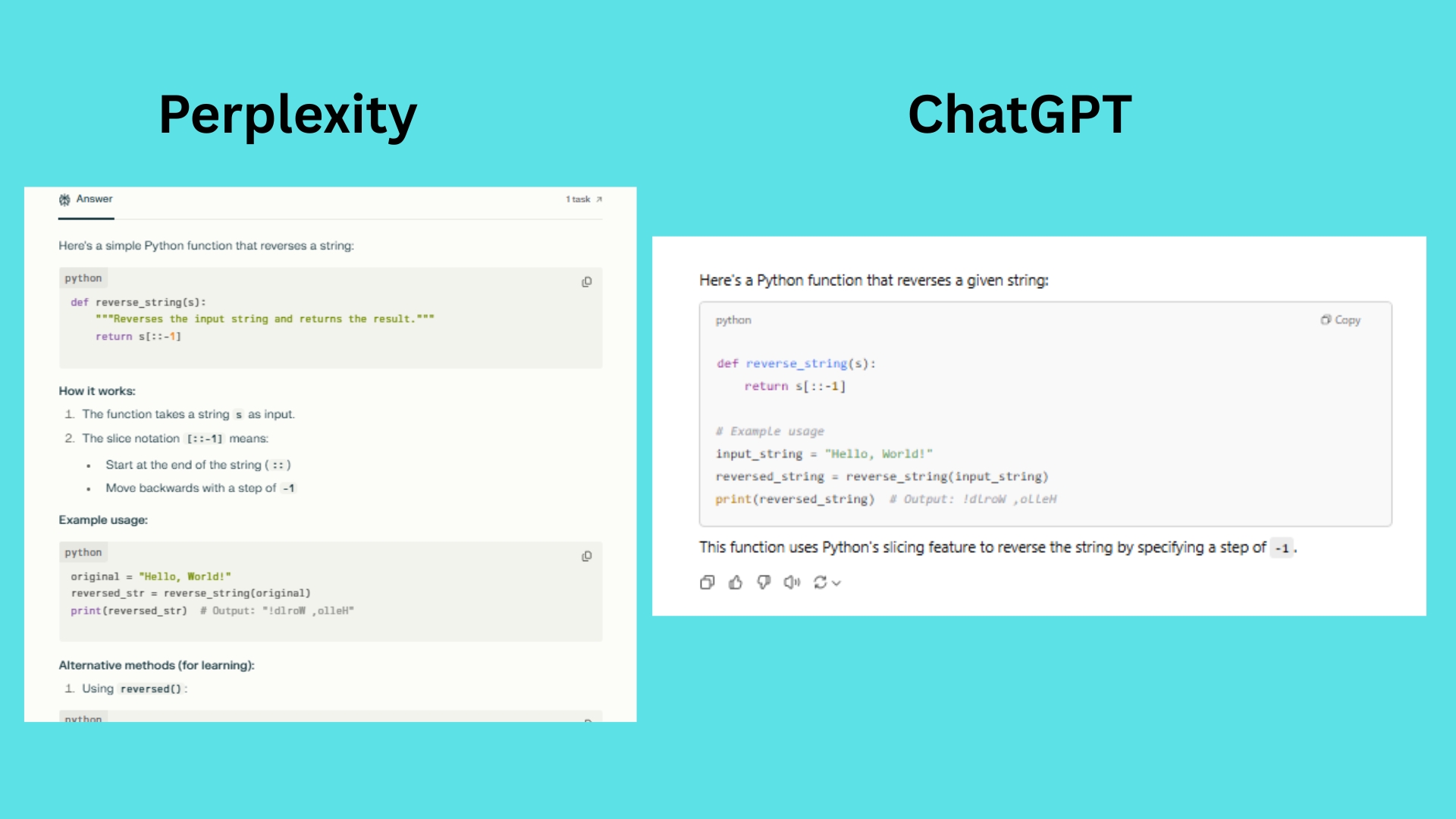This screenshot has height=819, width=1456.
Task: Click the 'Alternative methods (for learning):' heading
Action: click(x=156, y=665)
